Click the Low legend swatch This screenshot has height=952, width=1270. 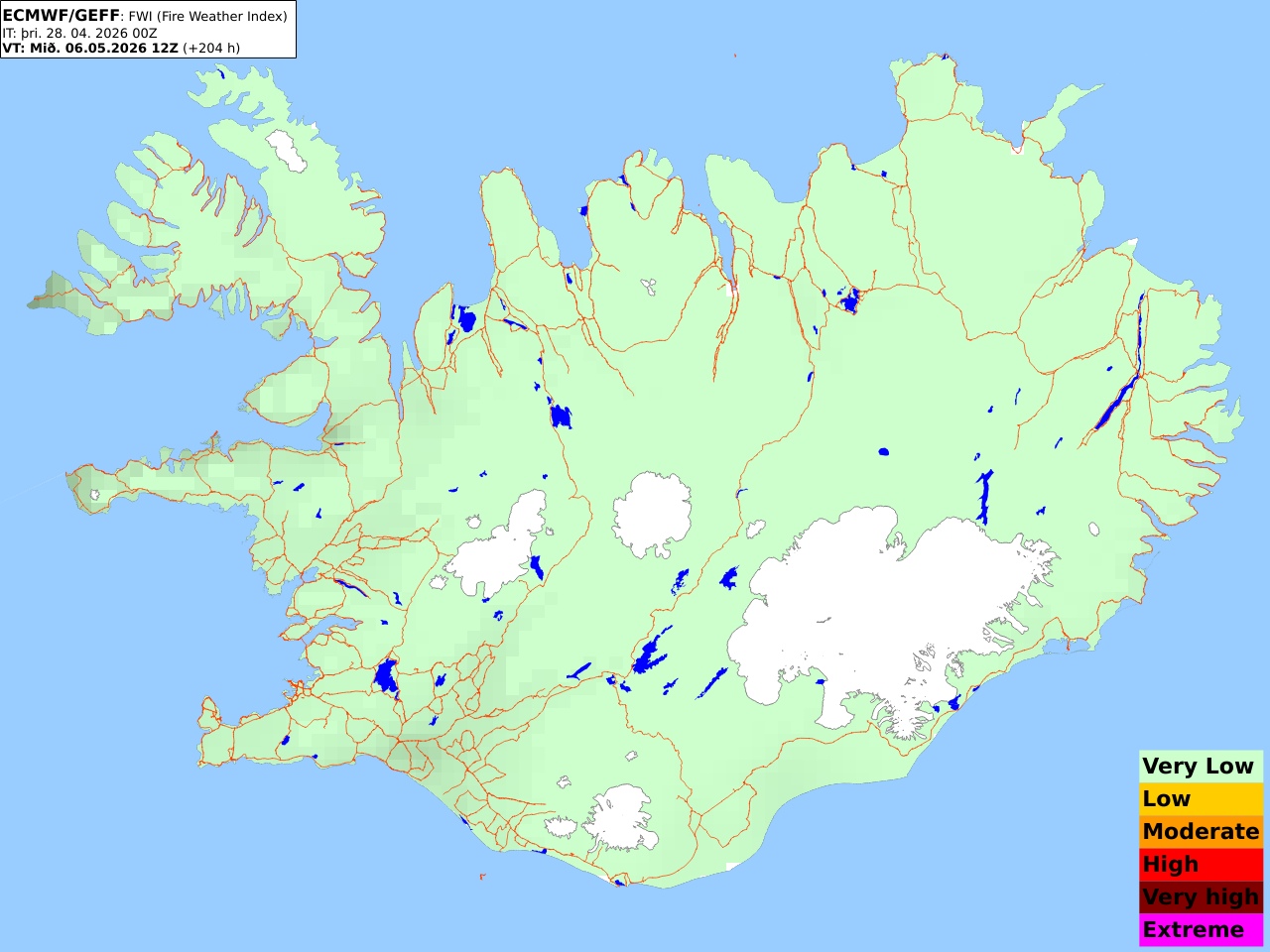click(x=1201, y=798)
